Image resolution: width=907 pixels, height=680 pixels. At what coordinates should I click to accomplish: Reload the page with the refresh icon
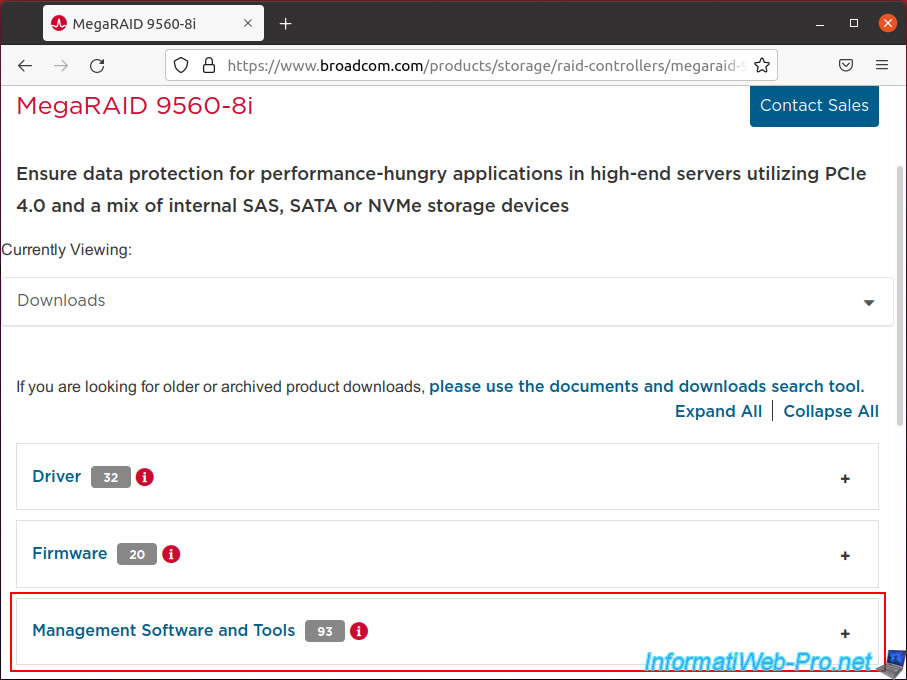click(x=97, y=66)
